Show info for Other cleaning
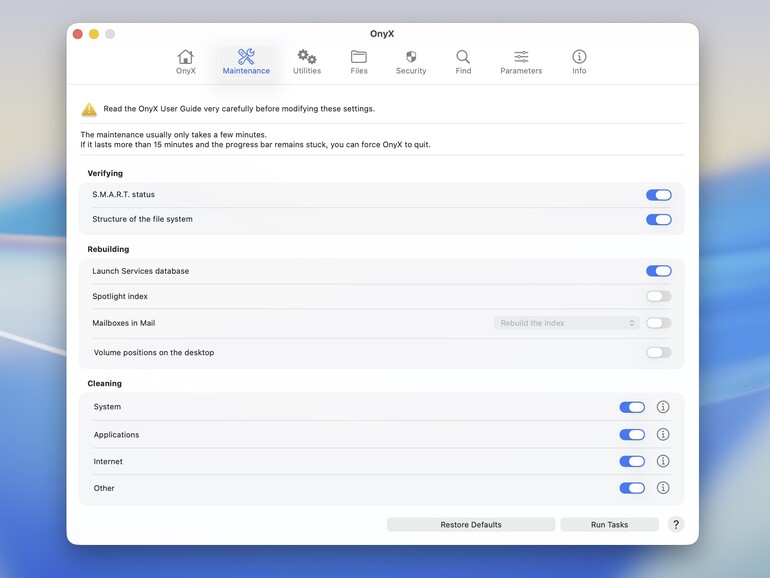The image size is (770, 578). coord(663,488)
